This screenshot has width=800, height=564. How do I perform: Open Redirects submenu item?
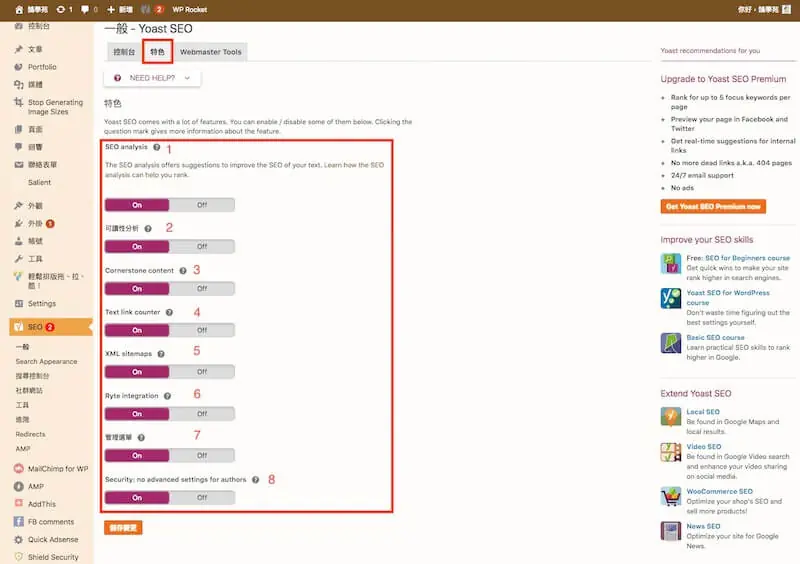[30, 434]
